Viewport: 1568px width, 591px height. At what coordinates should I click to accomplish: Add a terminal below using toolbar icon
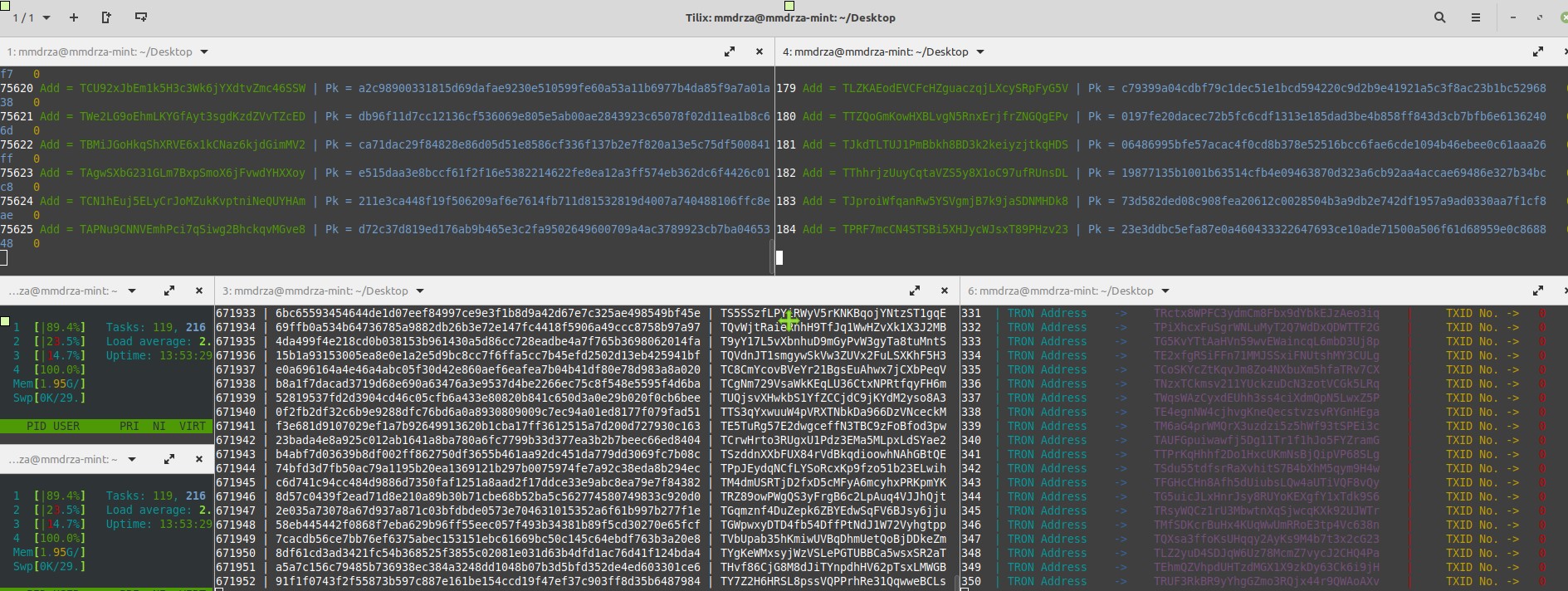point(140,17)
